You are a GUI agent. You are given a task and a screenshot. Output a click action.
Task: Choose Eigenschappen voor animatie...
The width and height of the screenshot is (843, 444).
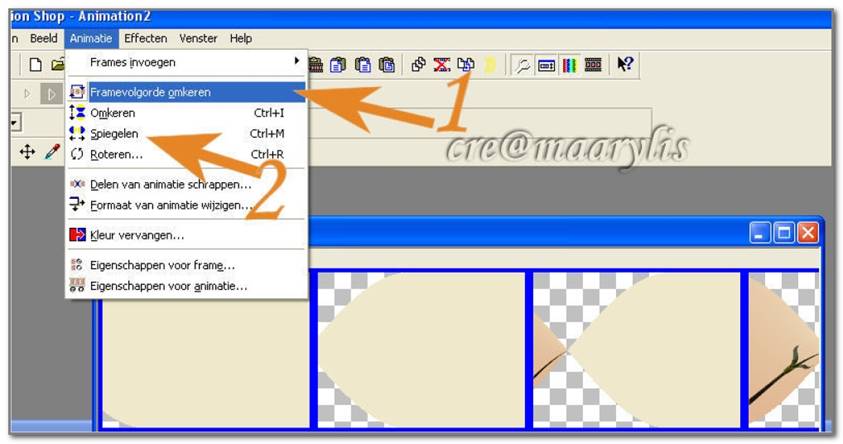186,286
